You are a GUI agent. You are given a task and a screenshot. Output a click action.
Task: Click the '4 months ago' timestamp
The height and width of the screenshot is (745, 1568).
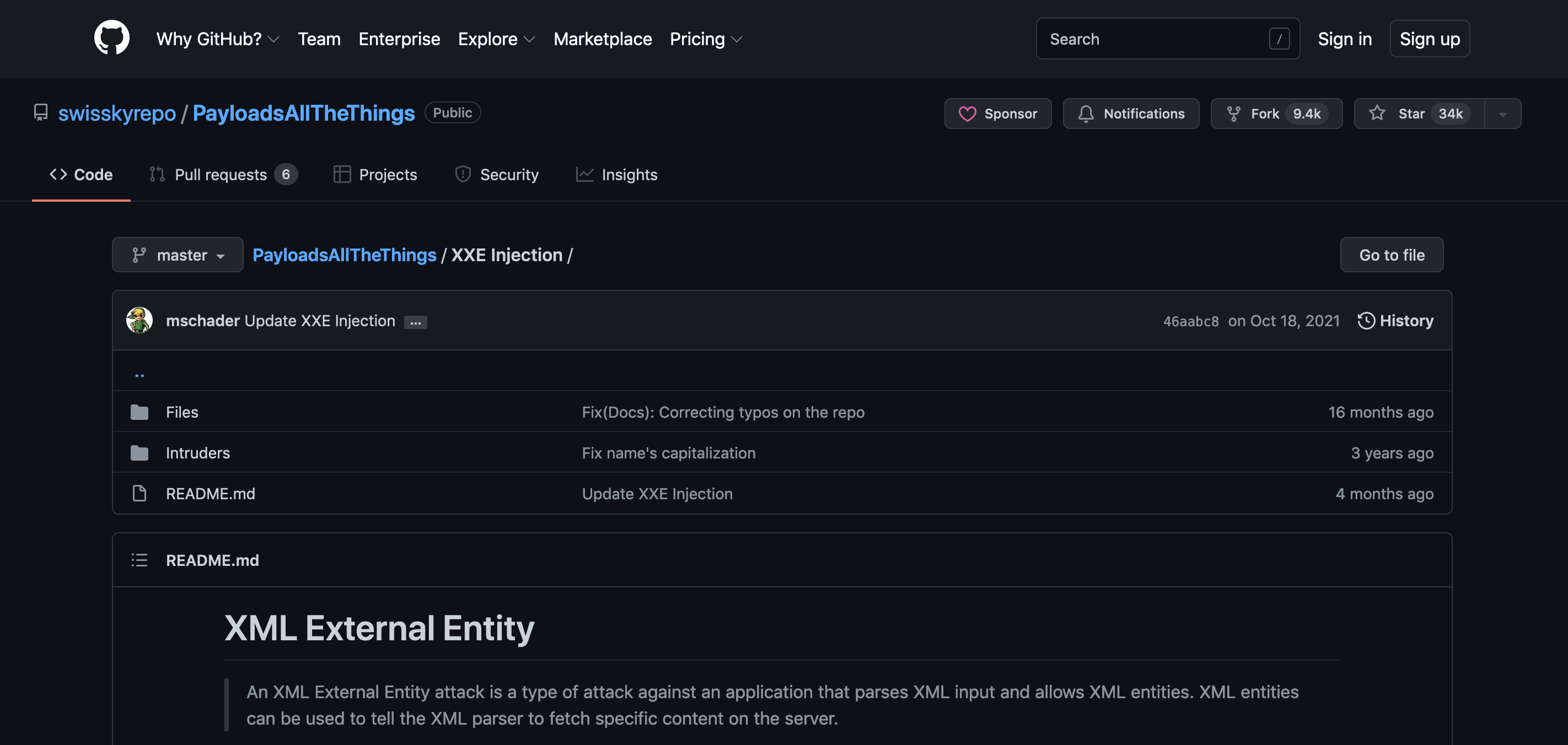point(1384,494)
